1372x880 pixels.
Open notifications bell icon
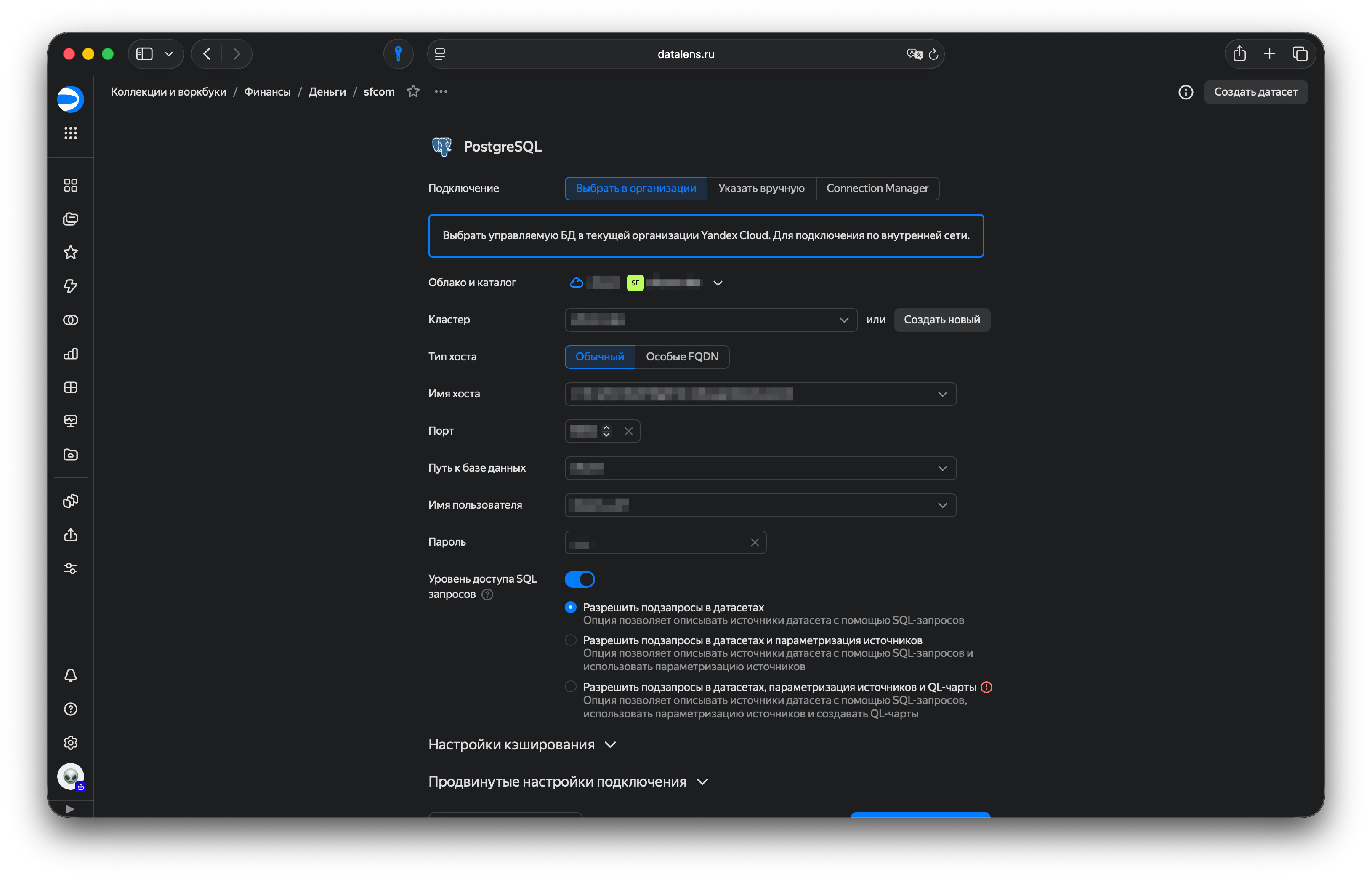(x=70, y=675)
